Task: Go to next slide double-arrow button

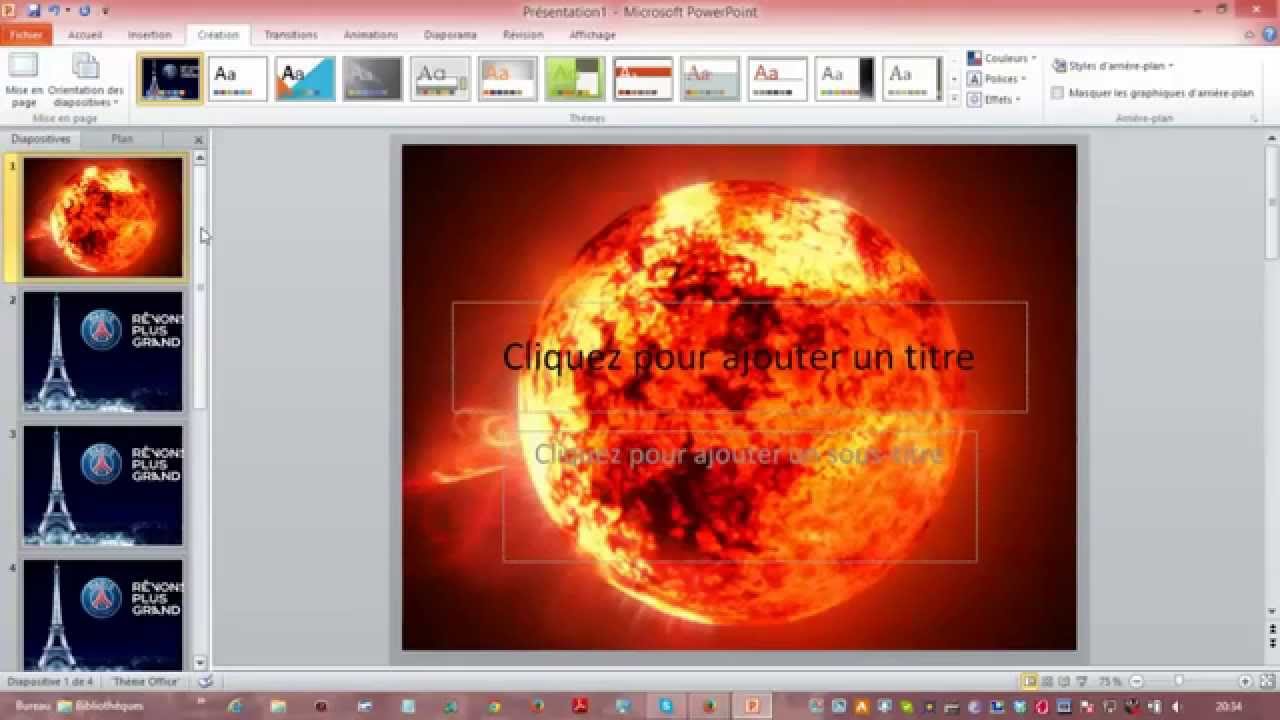Action: click(x=1272, y=644)
